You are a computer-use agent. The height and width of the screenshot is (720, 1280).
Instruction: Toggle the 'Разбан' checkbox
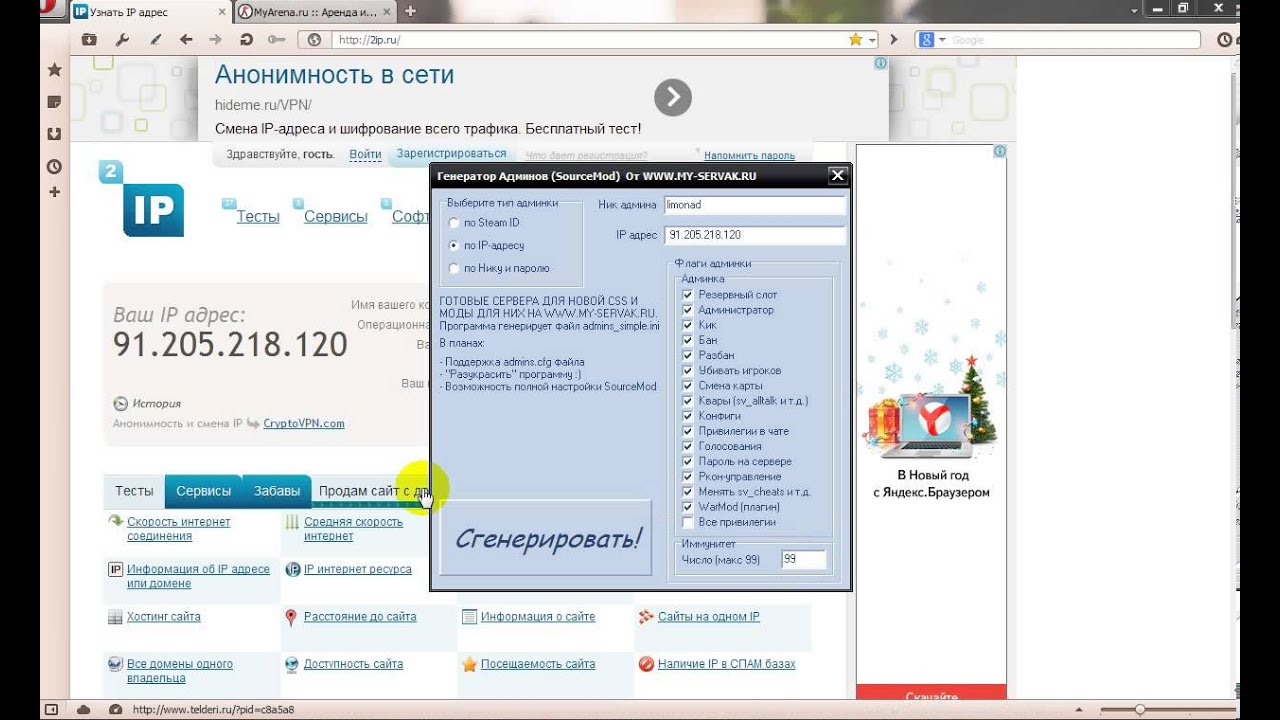(687, 355)
